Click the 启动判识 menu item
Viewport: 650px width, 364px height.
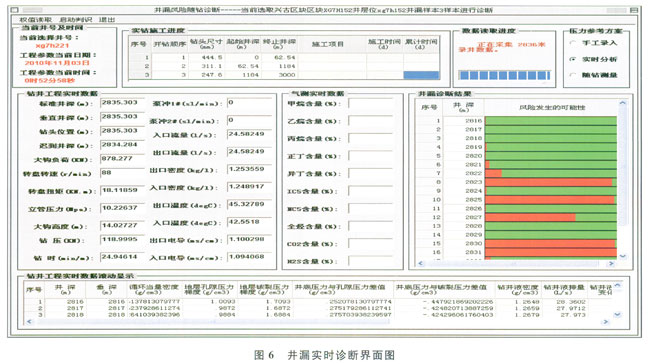(x=75, y=19)
